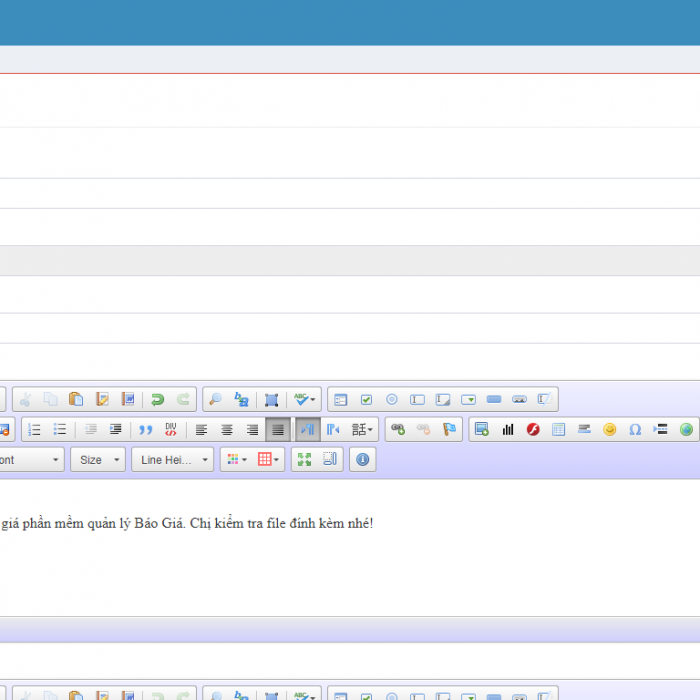
Task: Insert an anchor using flag icon
Action: [449, 430]
